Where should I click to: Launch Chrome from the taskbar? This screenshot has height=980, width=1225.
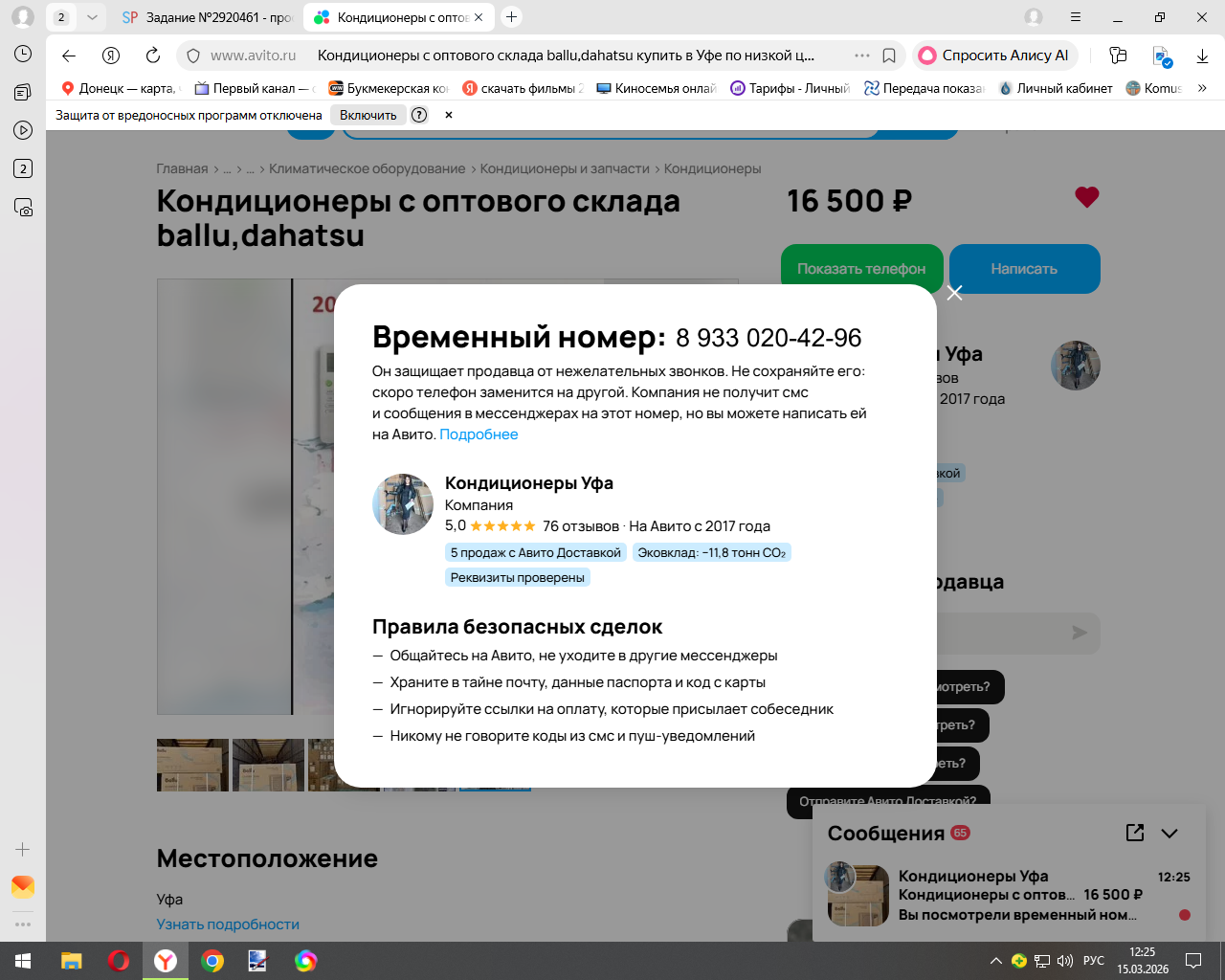(x=212, y=961)
